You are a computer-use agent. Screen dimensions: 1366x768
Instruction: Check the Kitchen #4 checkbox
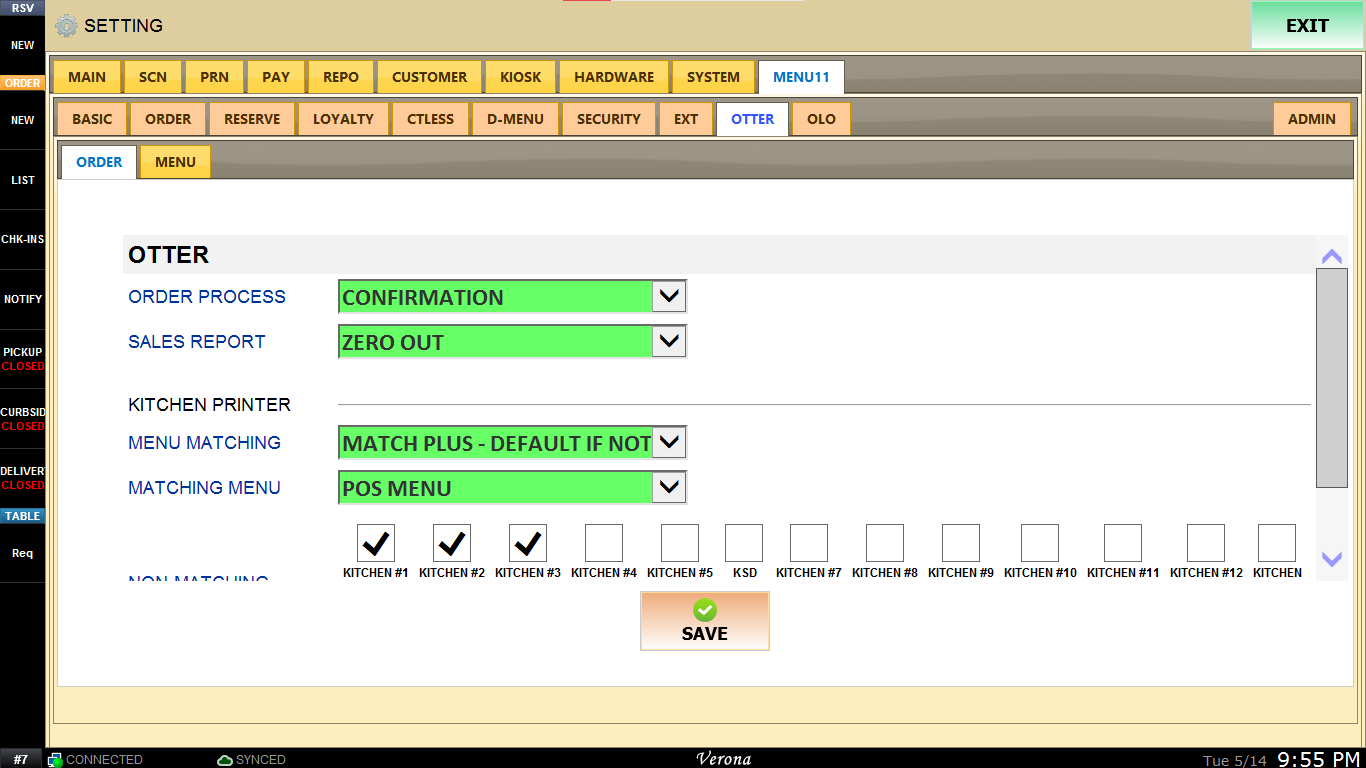[604, 543]
